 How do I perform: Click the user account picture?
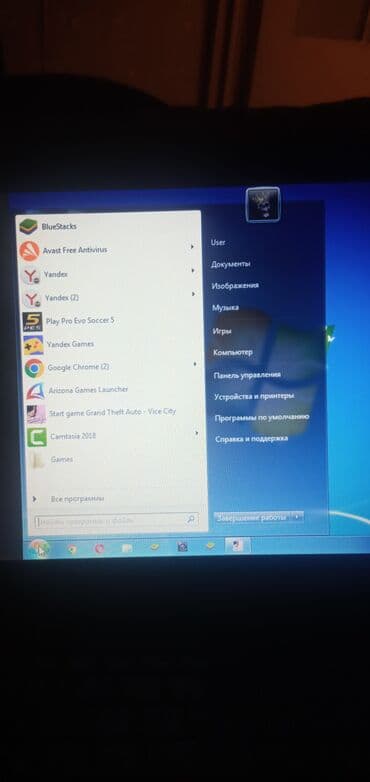(x=263, y=204)
